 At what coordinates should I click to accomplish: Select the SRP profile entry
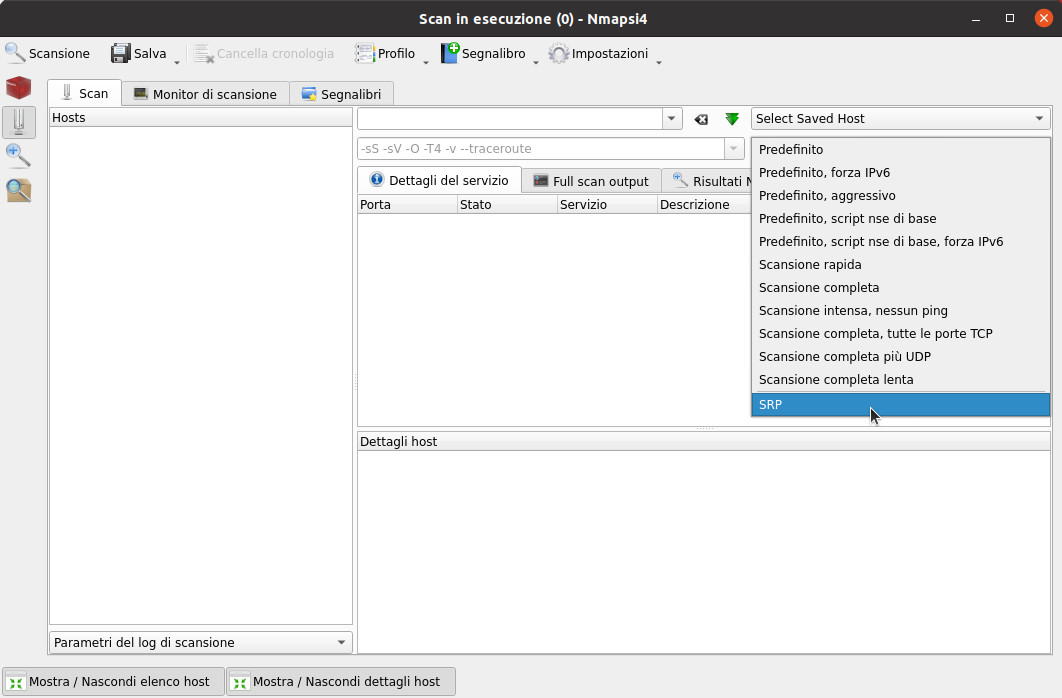point(901,404)
